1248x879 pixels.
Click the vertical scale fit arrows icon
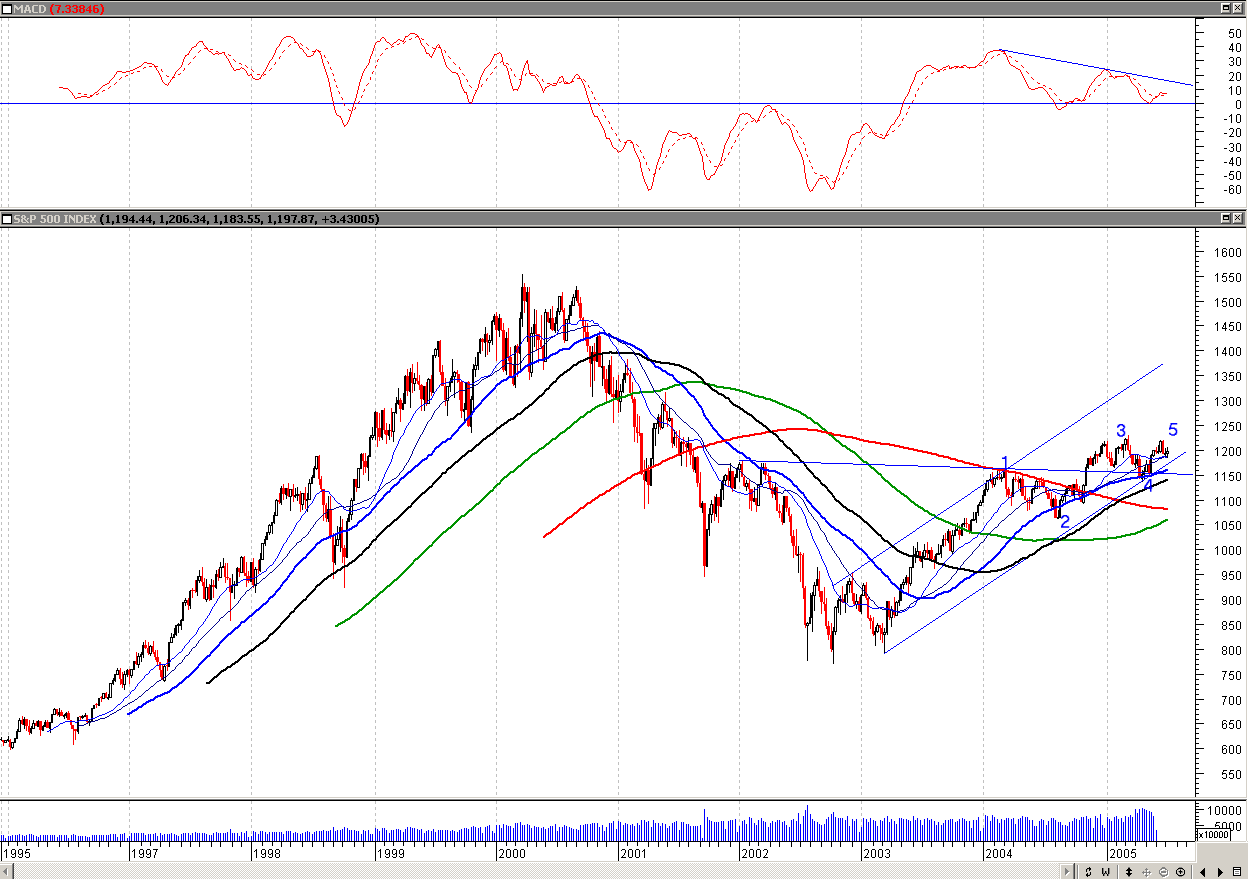coord(1129,872)
